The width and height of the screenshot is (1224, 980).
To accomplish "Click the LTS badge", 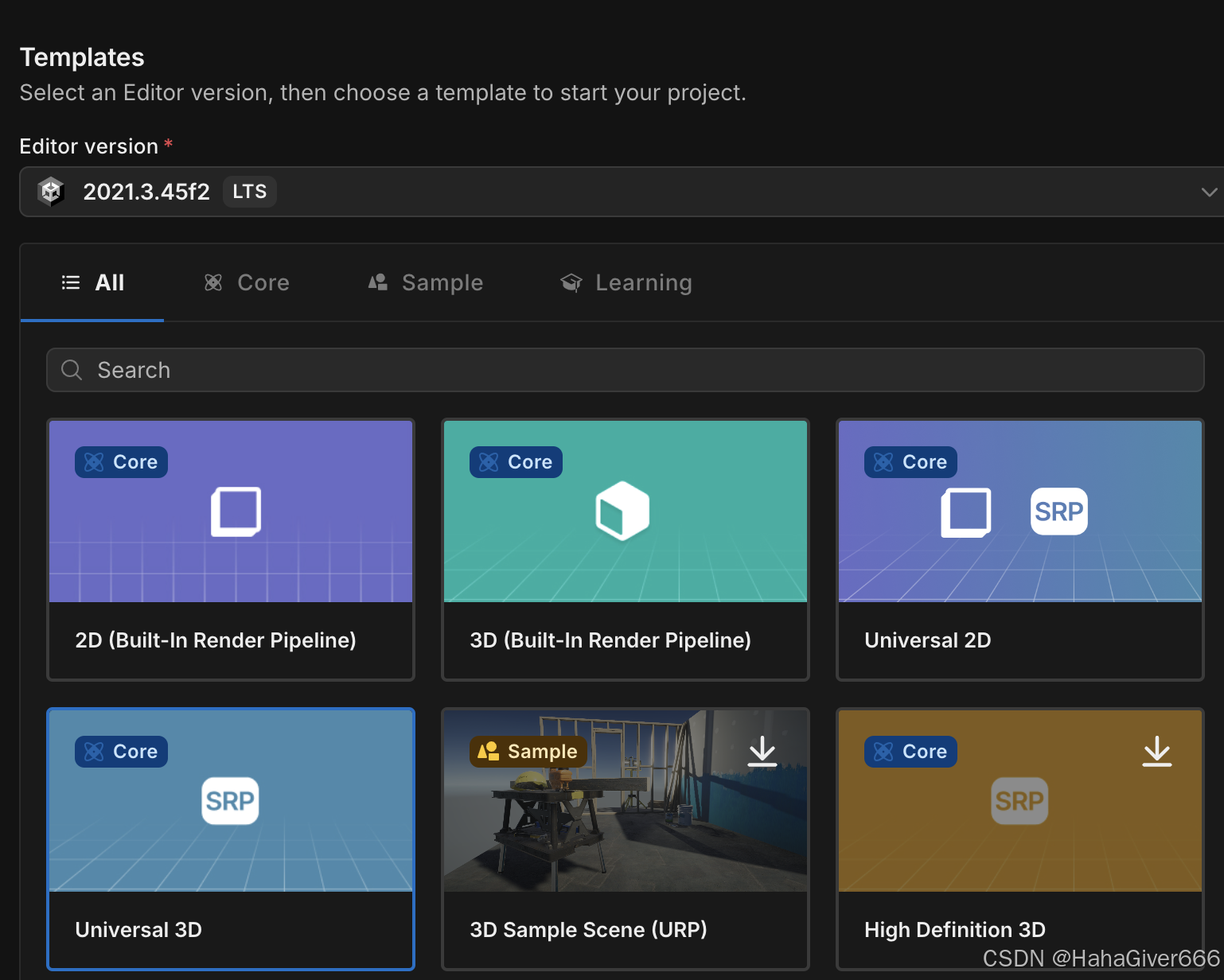I will [249, 192].
